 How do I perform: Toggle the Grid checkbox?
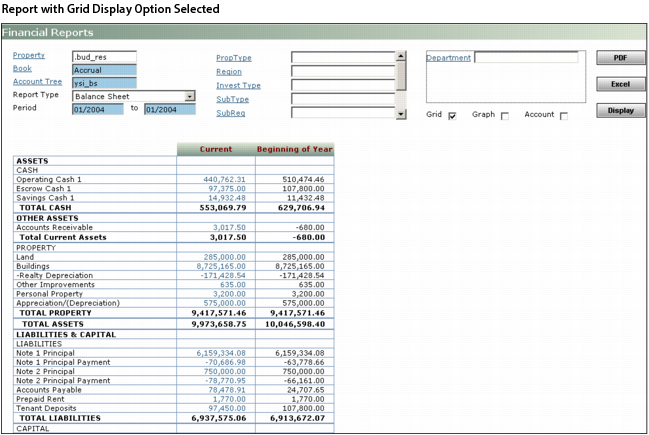(x=453, y=116)
